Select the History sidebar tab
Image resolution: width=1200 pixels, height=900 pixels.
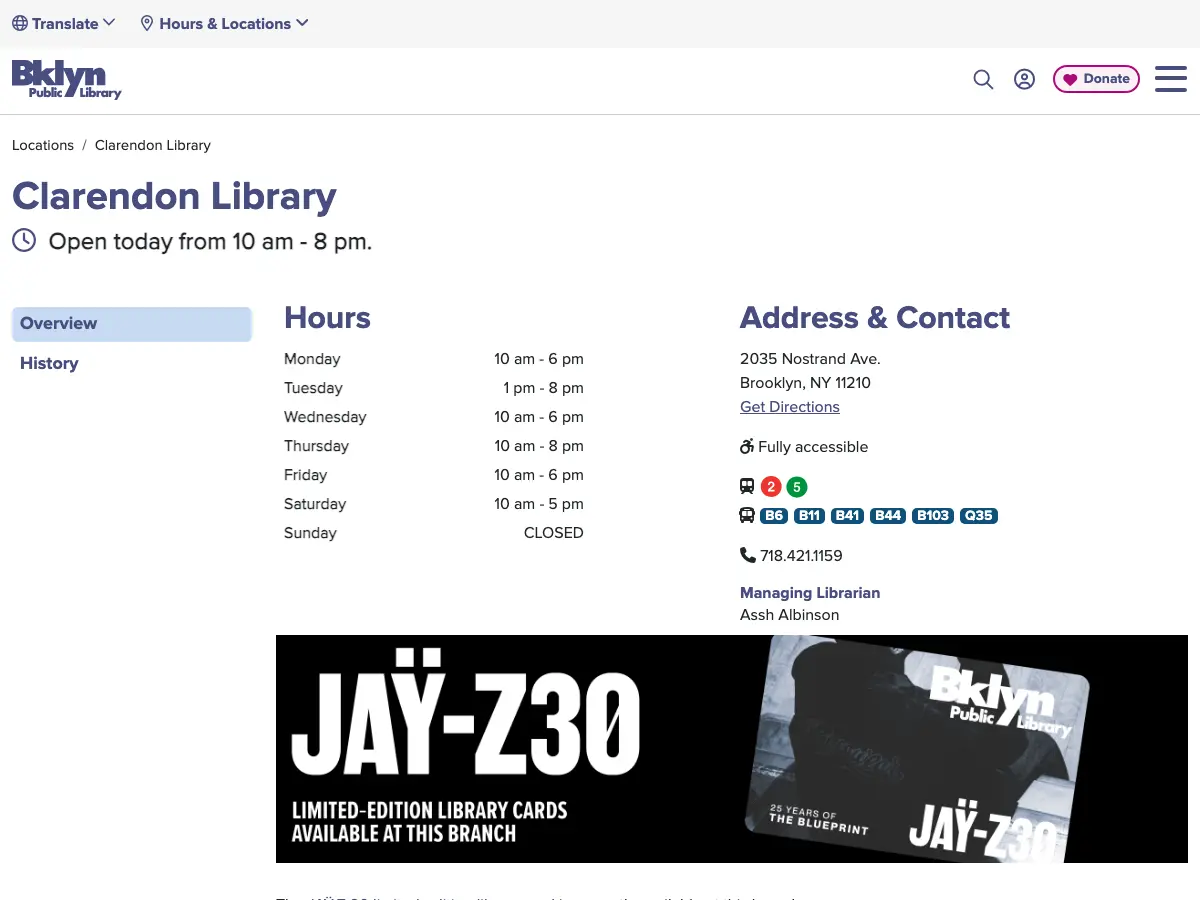pyautogui.click(x=49, y=363)
